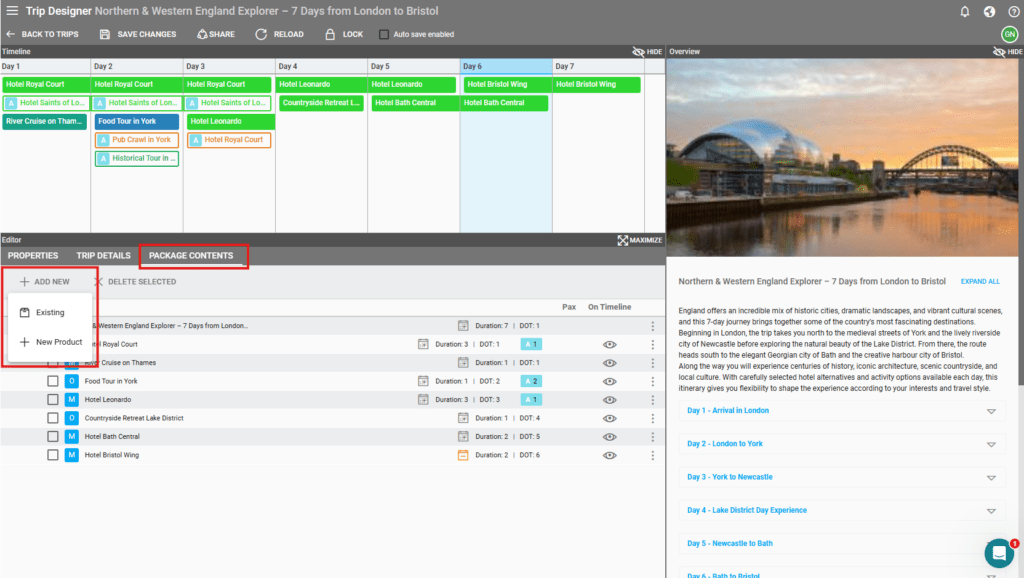Open kebab menu for Hotel Bristol Wing row

[653, 455]
